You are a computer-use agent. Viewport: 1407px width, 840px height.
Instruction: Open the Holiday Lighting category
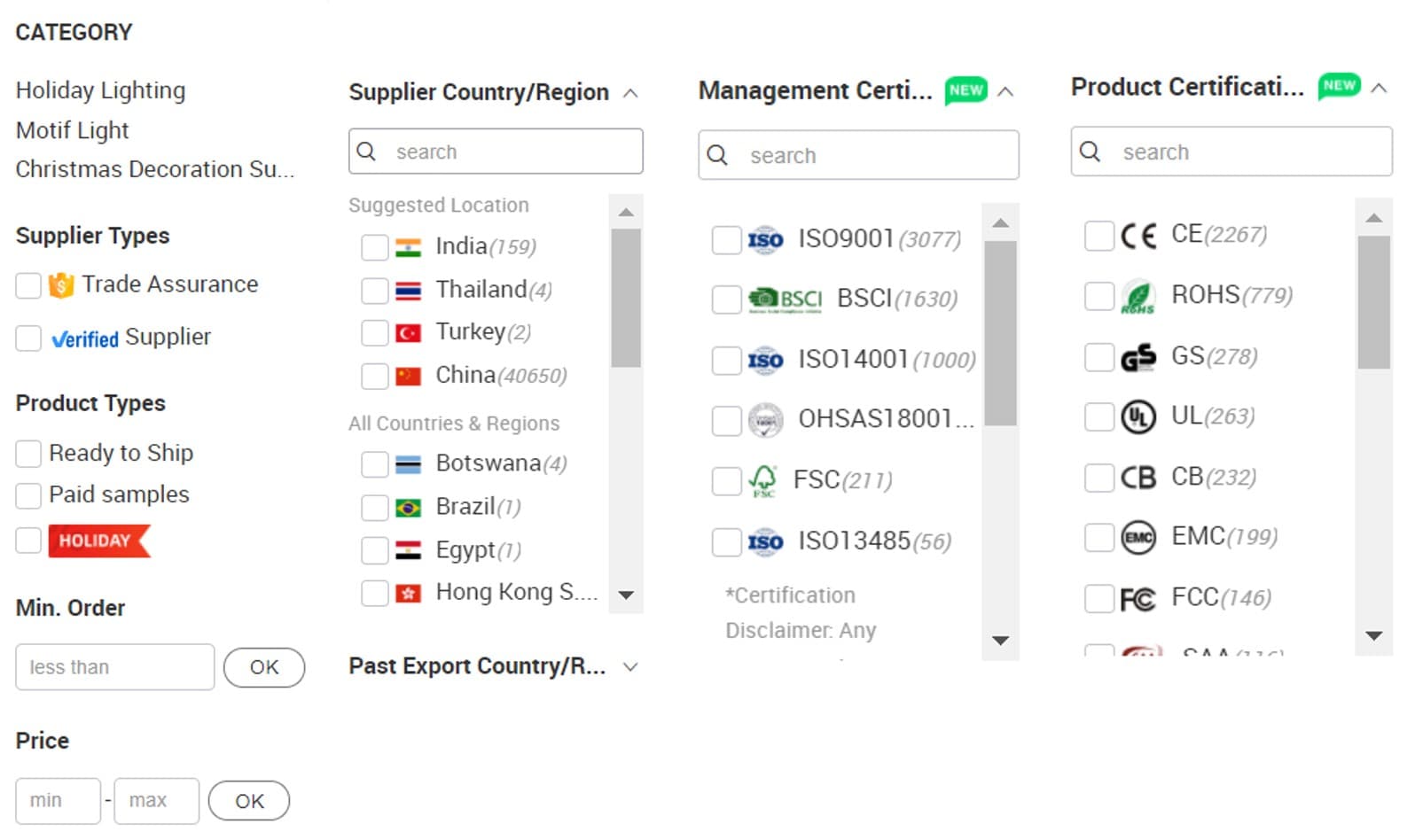click(x=100, y=90)
